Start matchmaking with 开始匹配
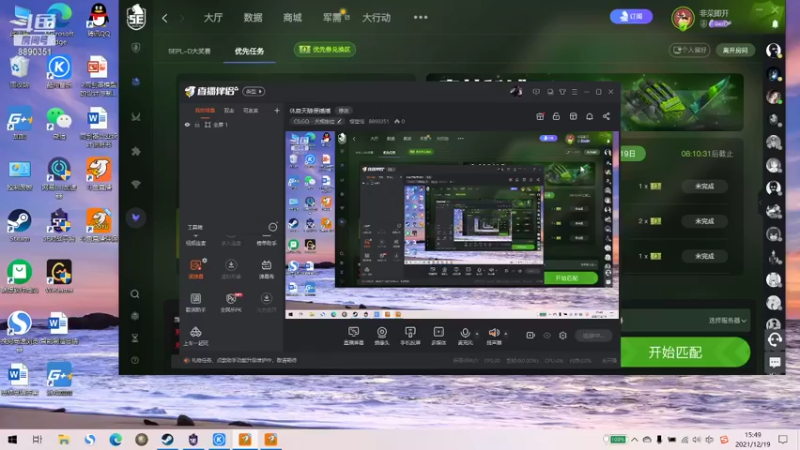This screenshot has height=450, width=800. [684, 352]
